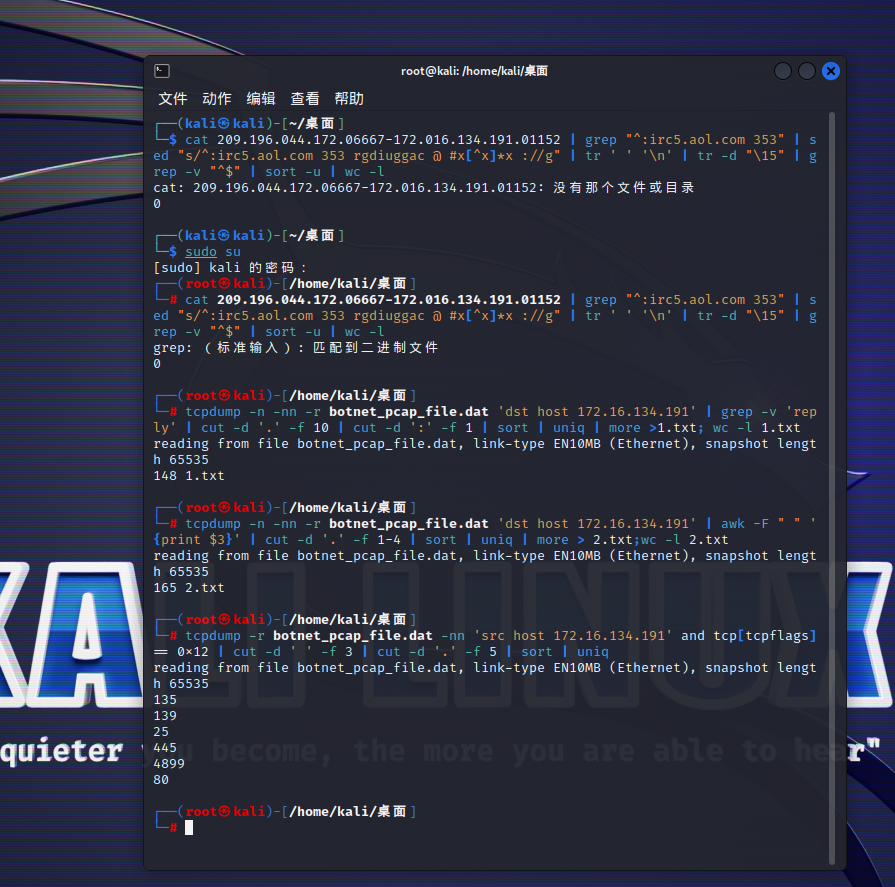Click the port number 139 output
895x887 pixels.
coord(165,715)
